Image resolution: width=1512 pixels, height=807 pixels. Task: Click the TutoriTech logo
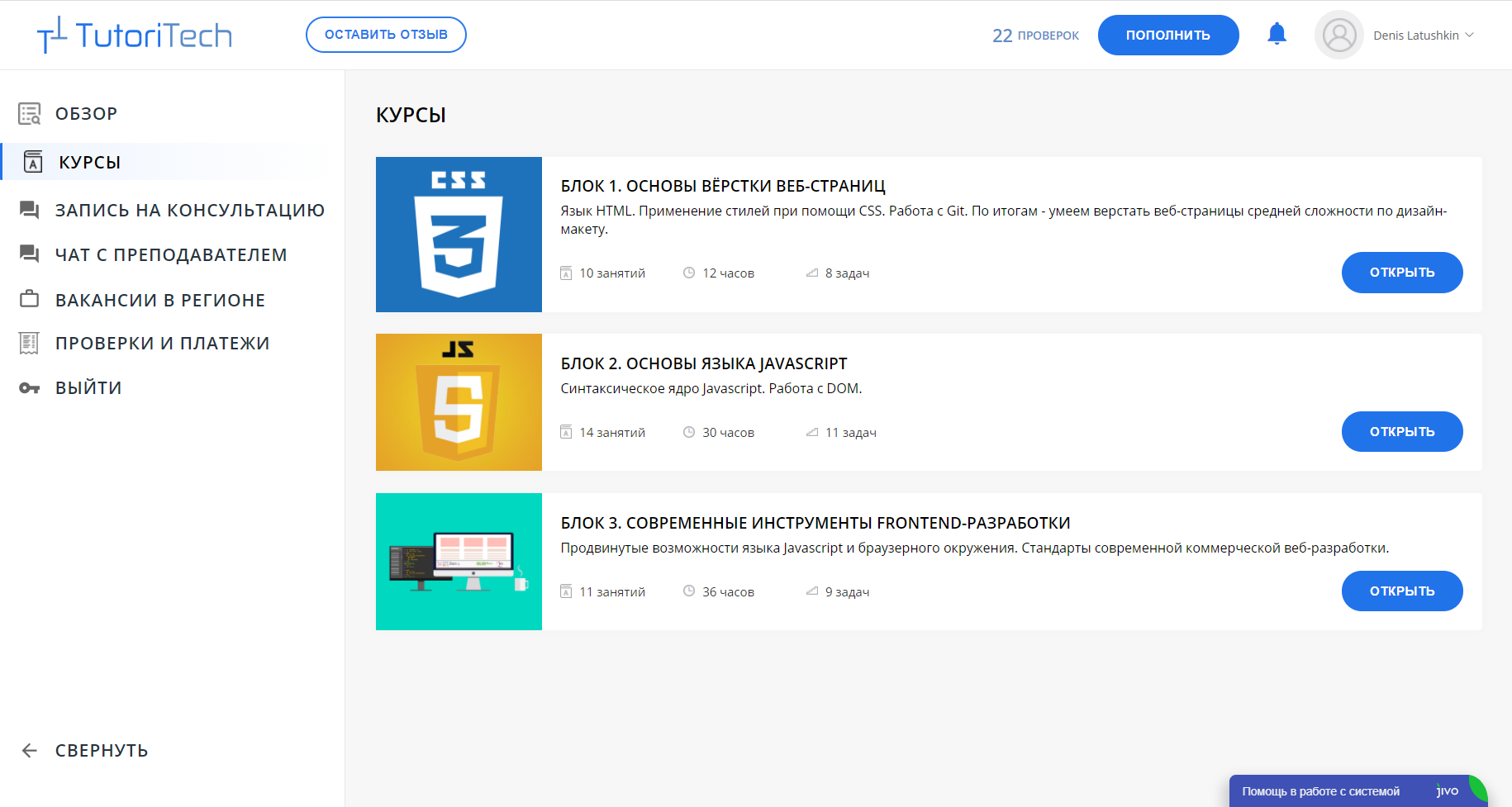(135, 35)
